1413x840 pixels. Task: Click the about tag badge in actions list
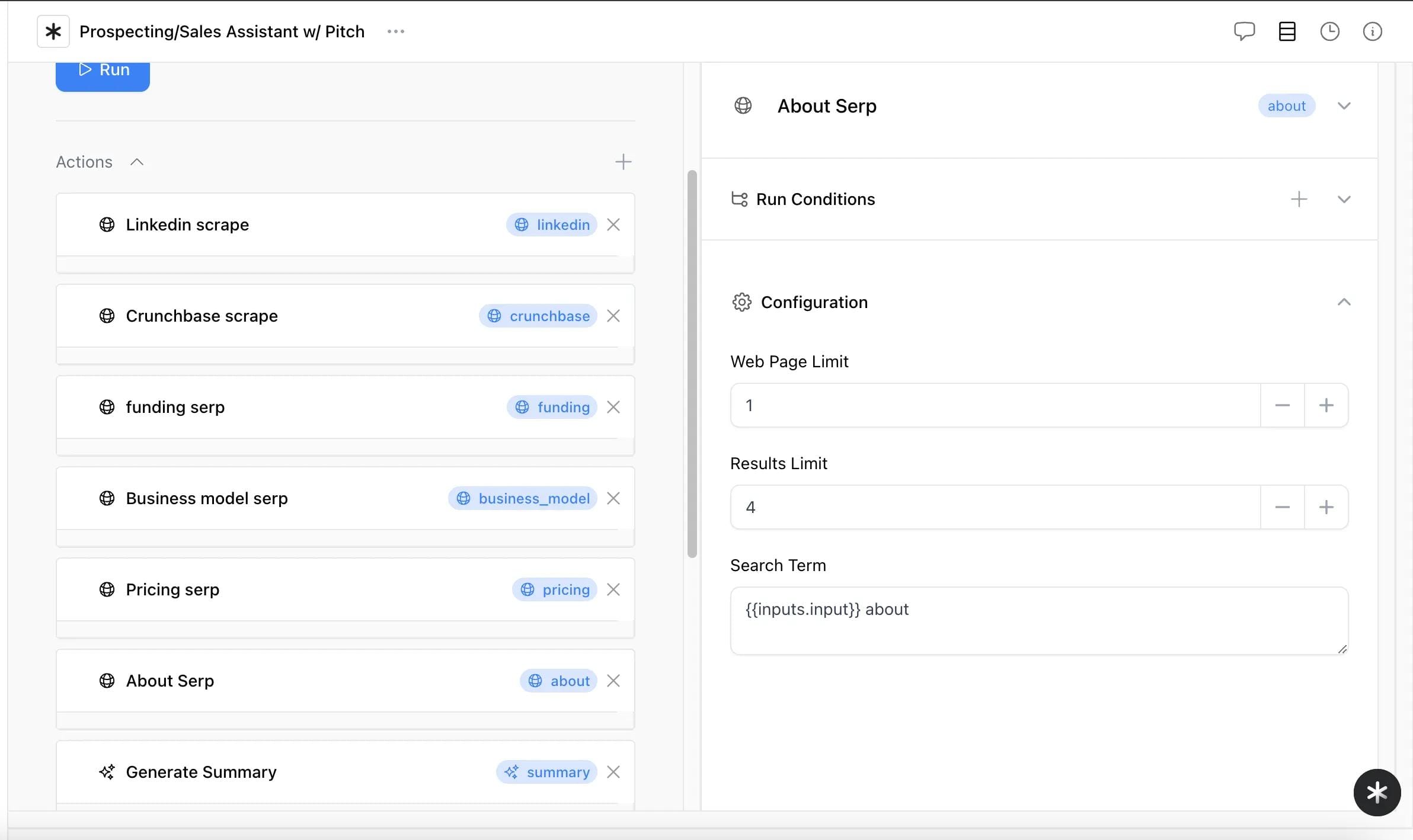[558, 681]
